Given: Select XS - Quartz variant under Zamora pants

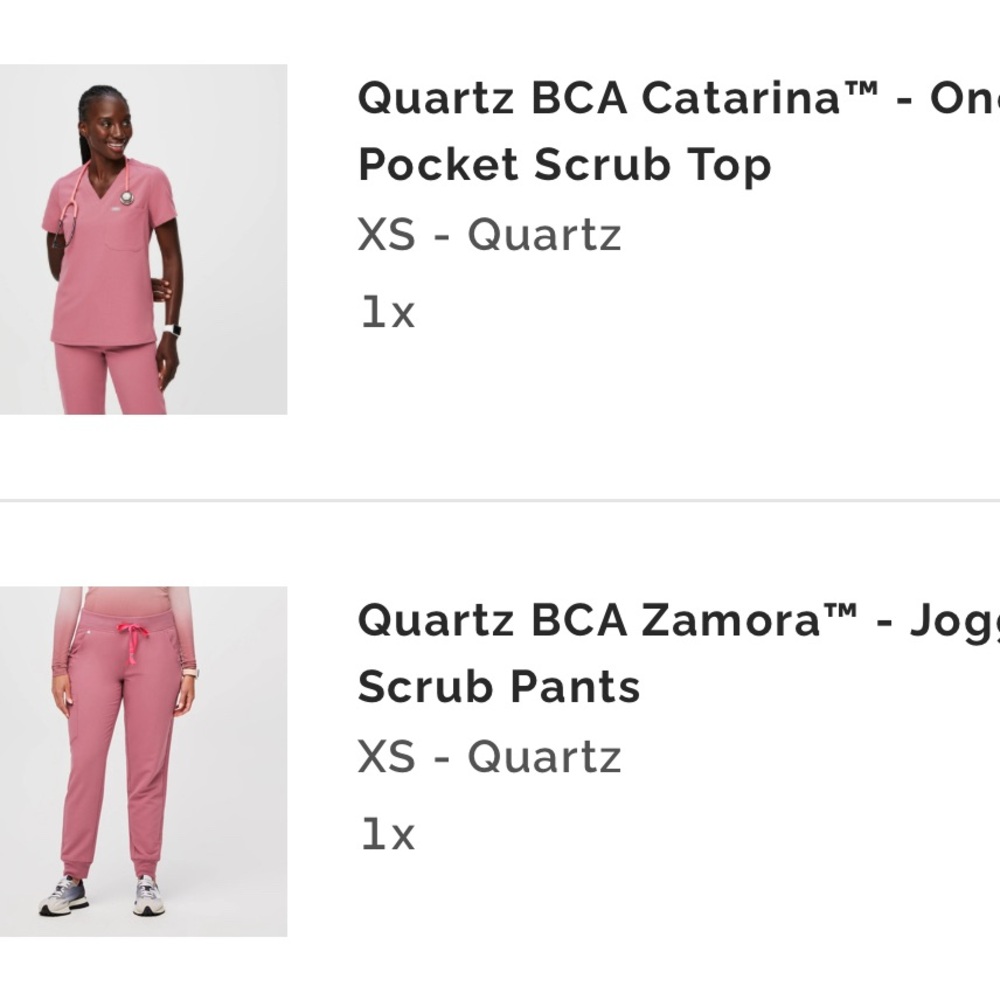Looking at the screenshot, I should 489,757.
